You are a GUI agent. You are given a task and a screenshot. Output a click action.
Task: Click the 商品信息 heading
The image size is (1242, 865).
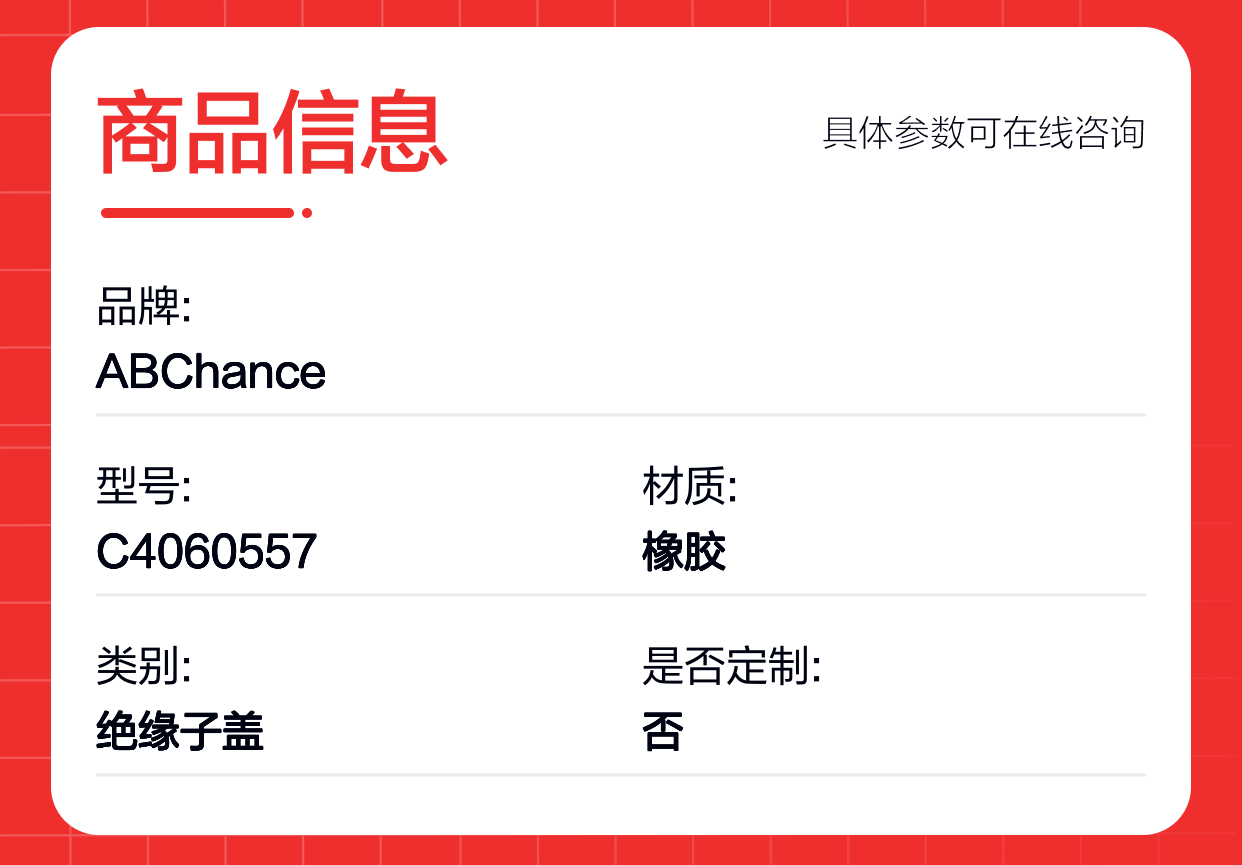[x=272, y=133]
